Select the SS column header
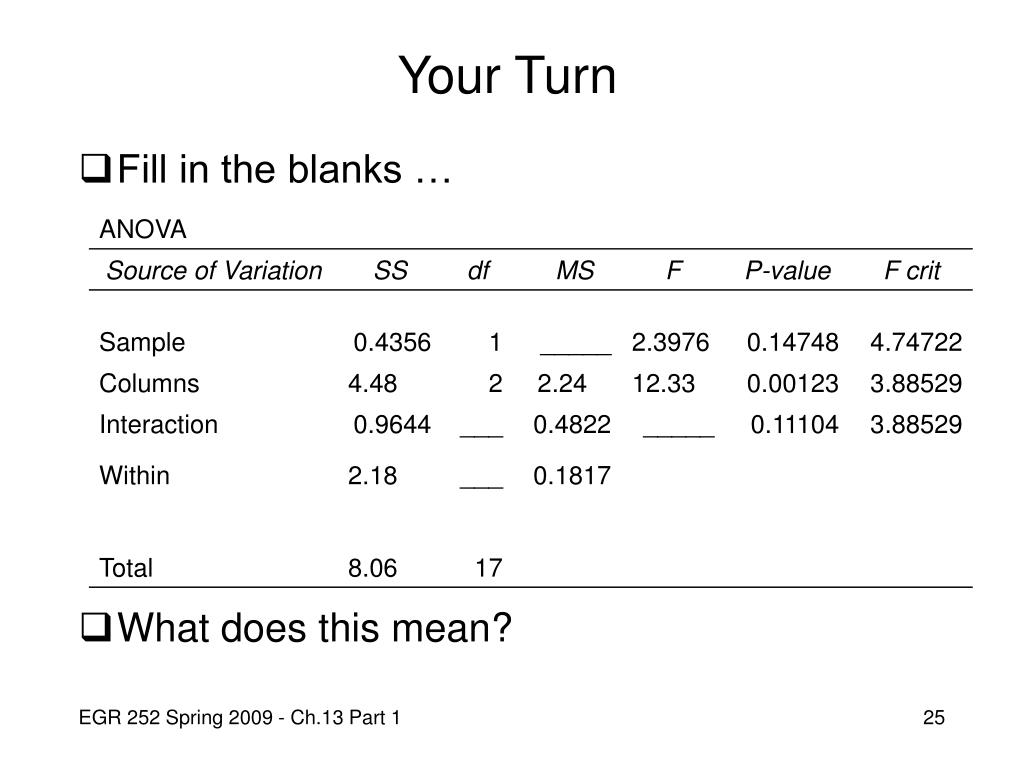The width and height of the screenshot is (1024, 768). click(391, 270)
